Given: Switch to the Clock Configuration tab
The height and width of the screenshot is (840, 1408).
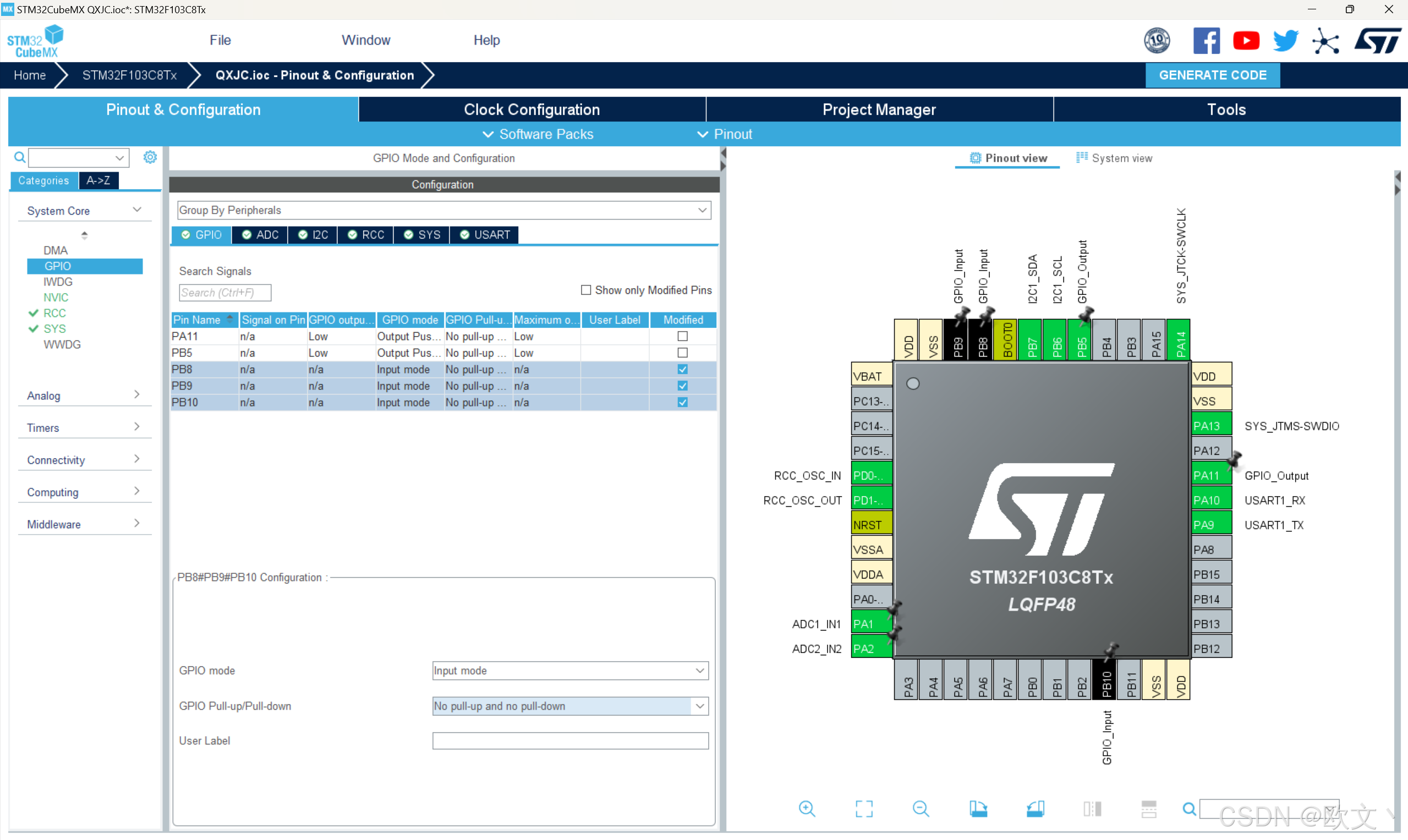Looking at the screenshot, I should [x=532, y=109].
